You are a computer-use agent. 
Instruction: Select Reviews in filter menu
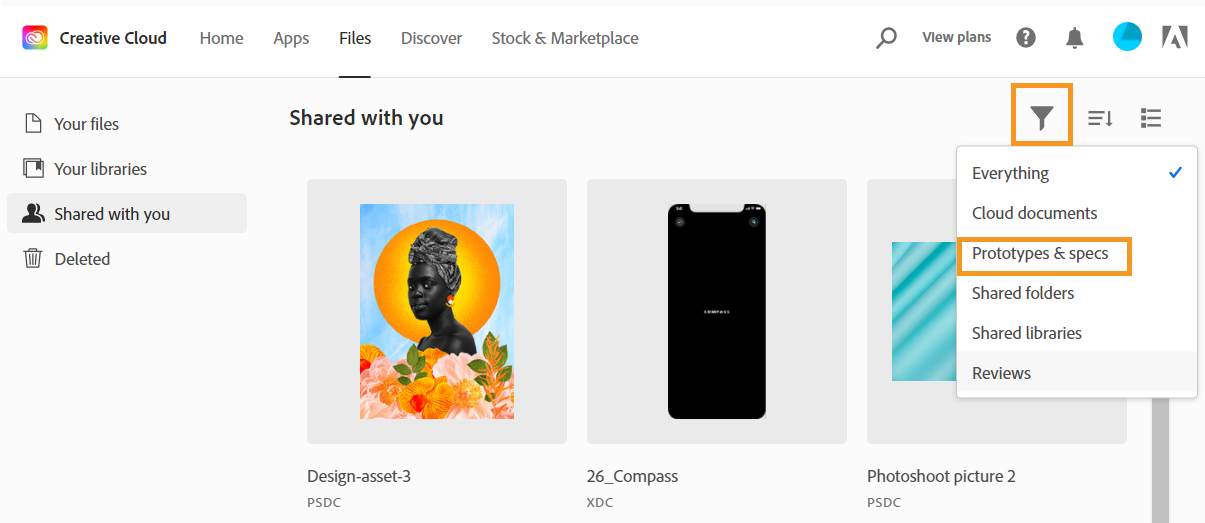coord(1001,373)
